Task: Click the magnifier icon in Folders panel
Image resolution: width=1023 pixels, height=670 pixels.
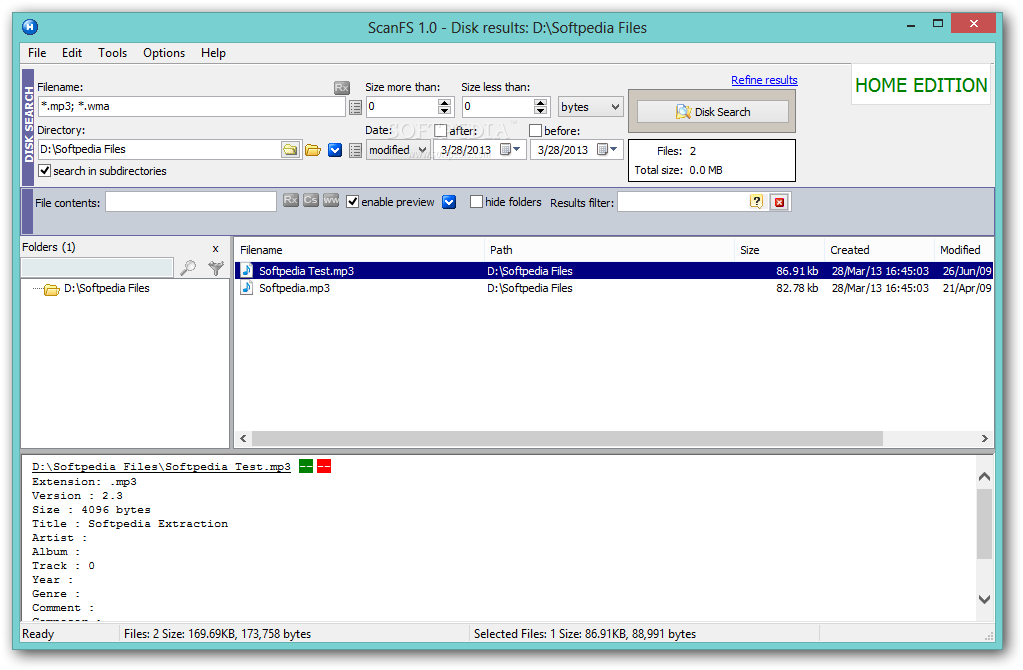Action: pos(188,267)
